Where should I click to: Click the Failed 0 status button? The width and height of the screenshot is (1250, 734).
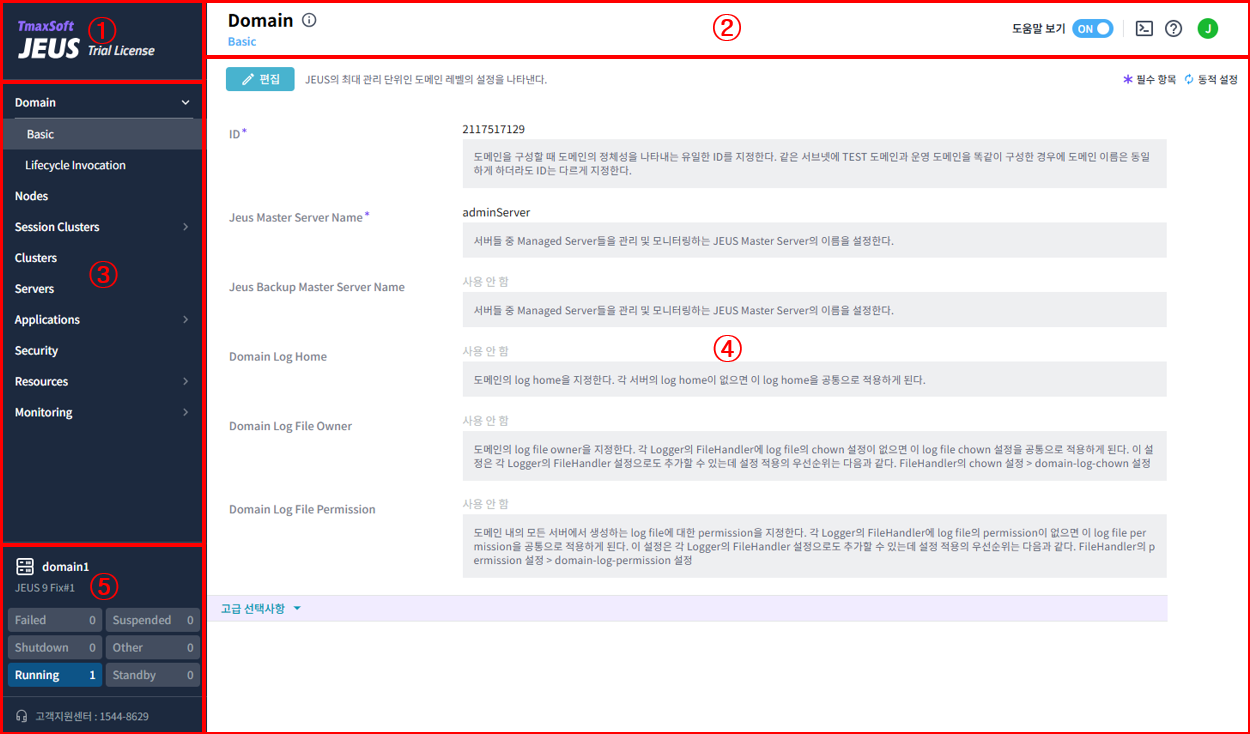coord(55,620)
